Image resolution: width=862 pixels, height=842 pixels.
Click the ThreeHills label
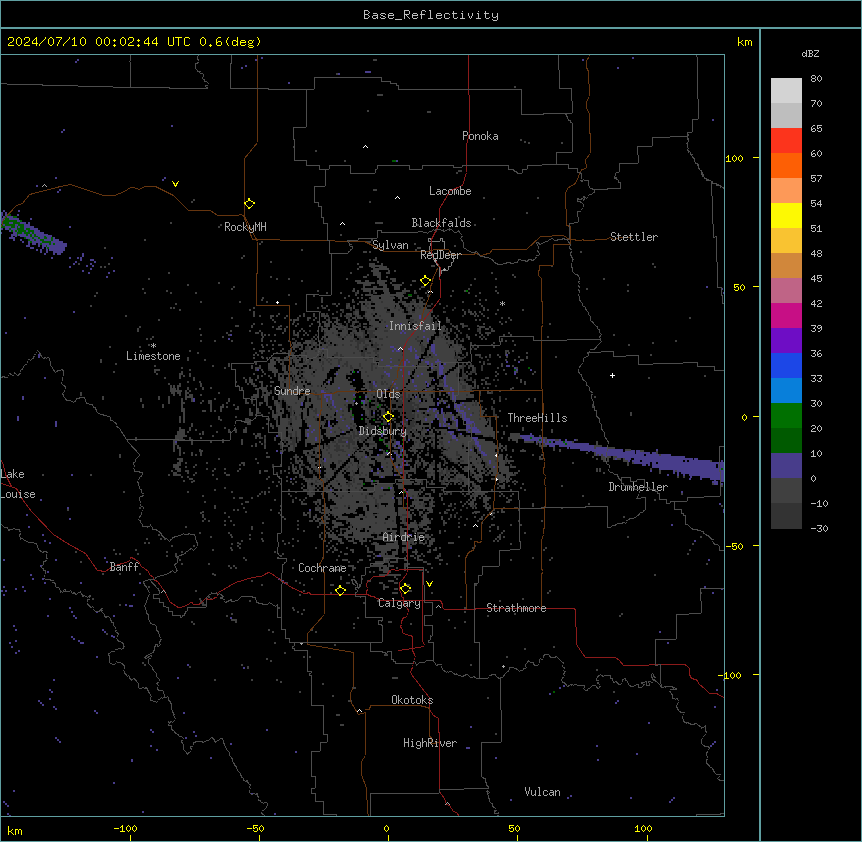tap(537, 418)
